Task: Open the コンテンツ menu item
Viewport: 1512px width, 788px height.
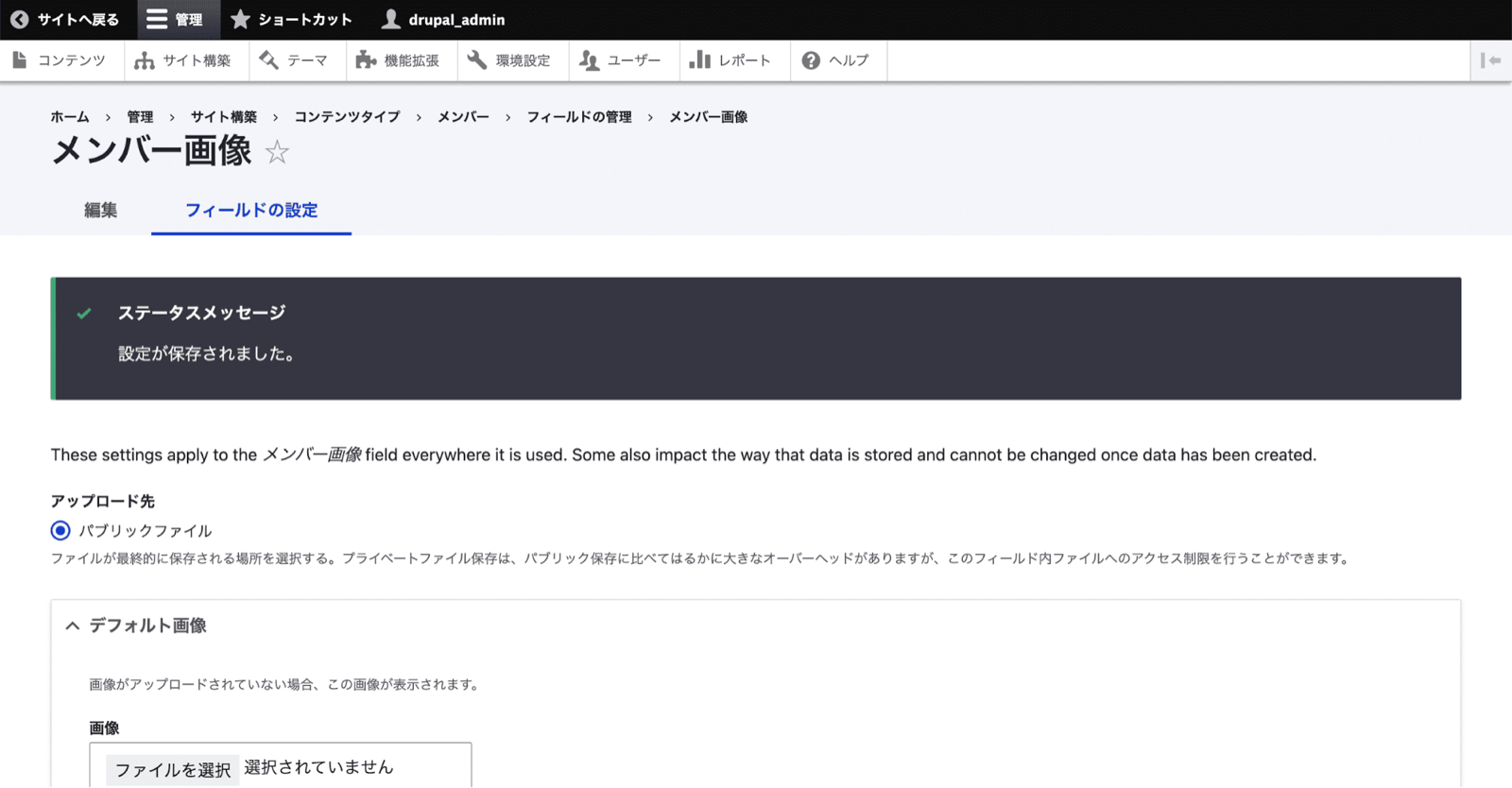Action: pos(62,60)
